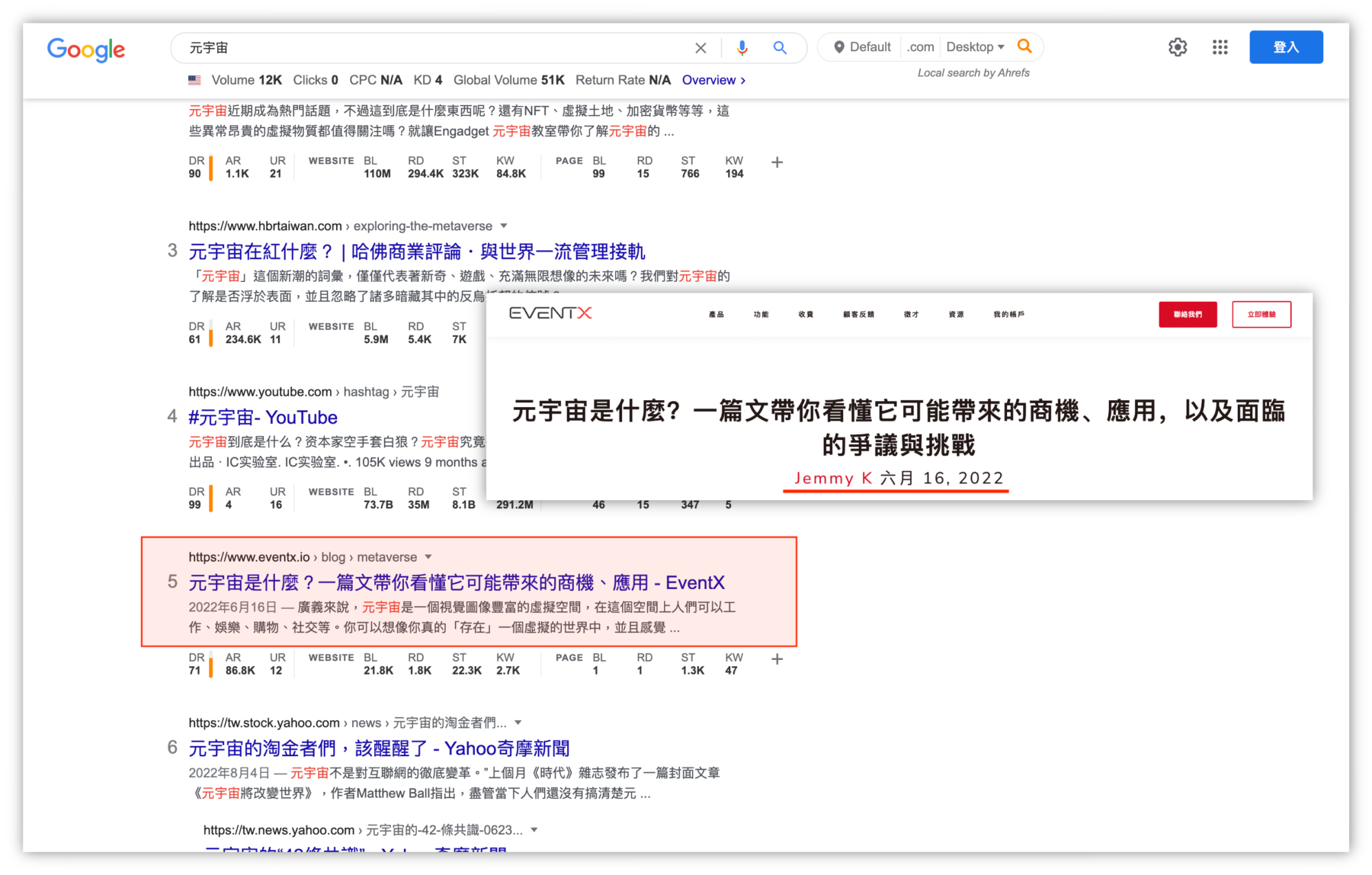Click the plus icon on the EventX result metrics
Image resolution: width=1372 pixels, height=875 pixels.
click(x=777, y=659)
